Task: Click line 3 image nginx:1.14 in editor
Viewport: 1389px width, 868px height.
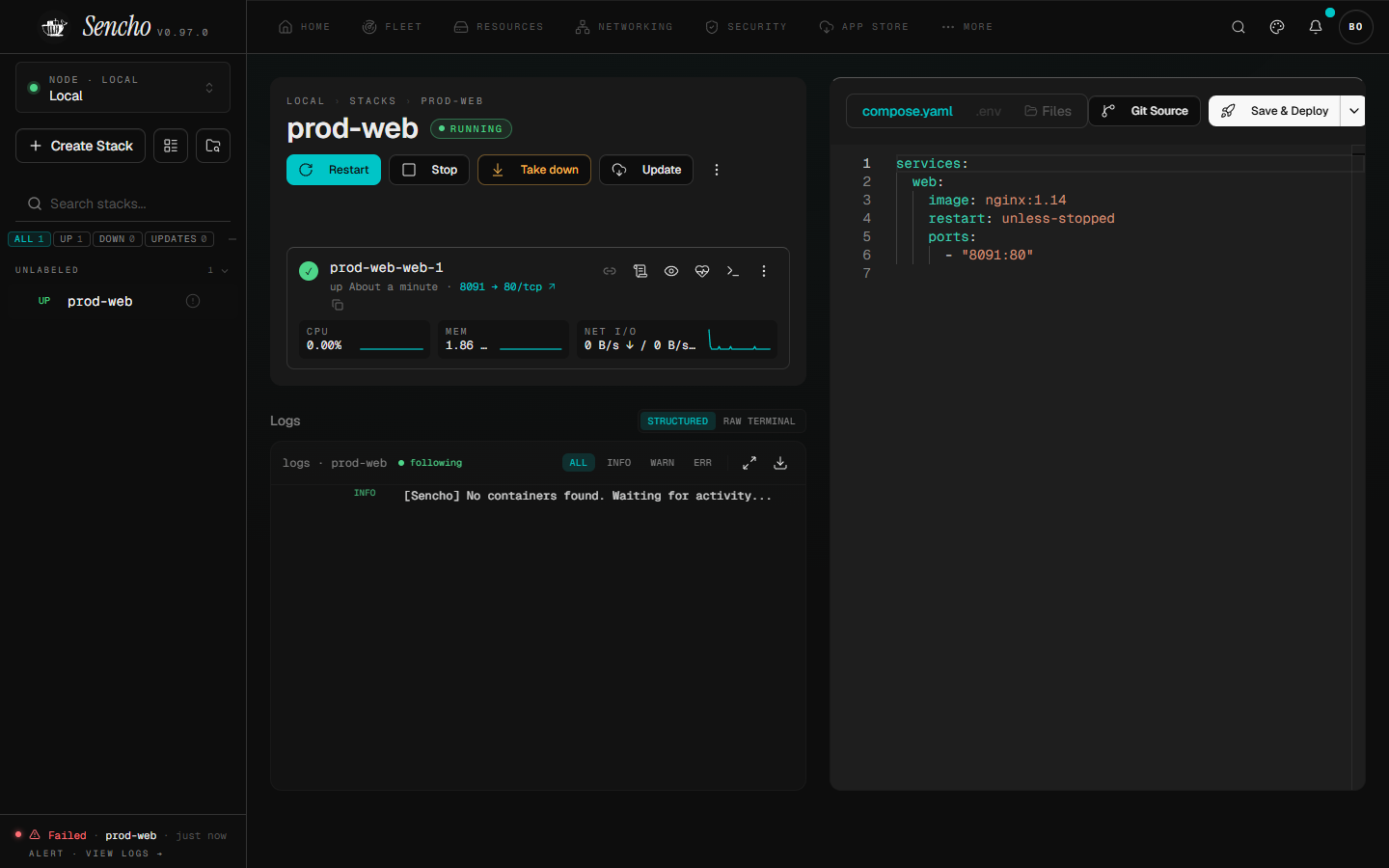Action: coord(996,201)
